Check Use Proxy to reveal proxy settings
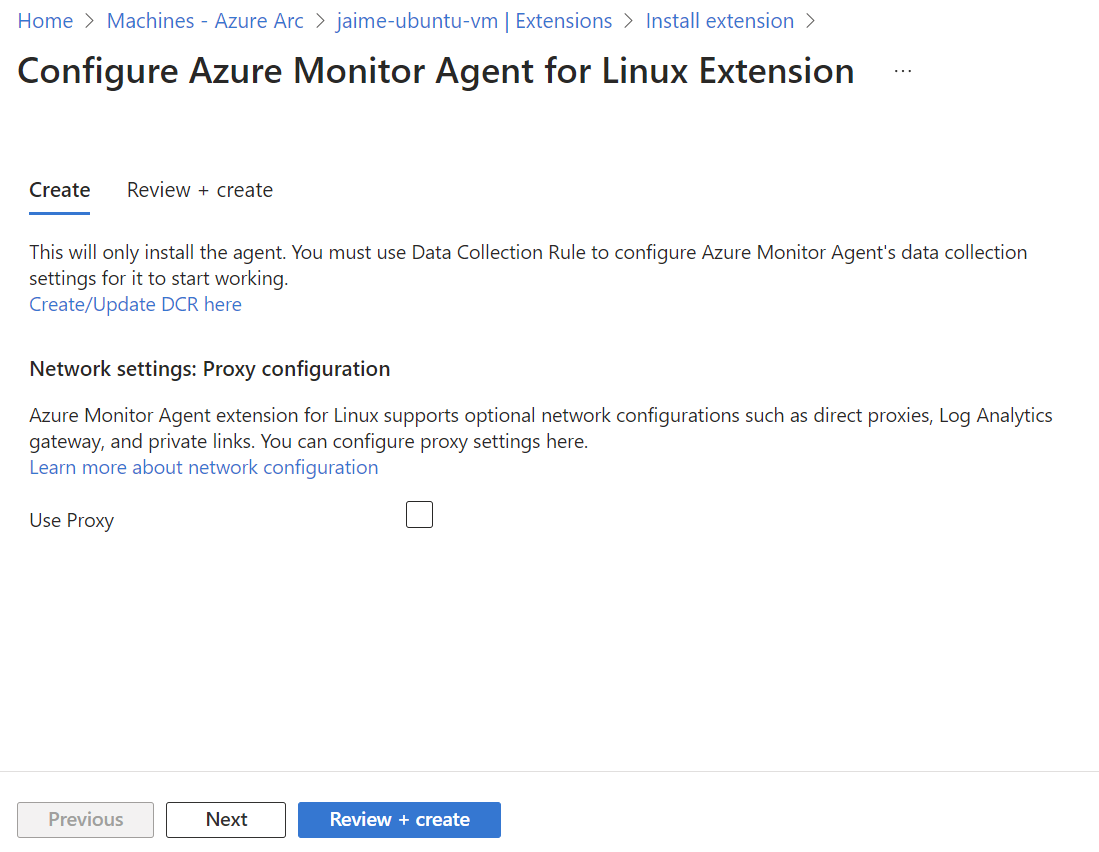 [419, 513]
